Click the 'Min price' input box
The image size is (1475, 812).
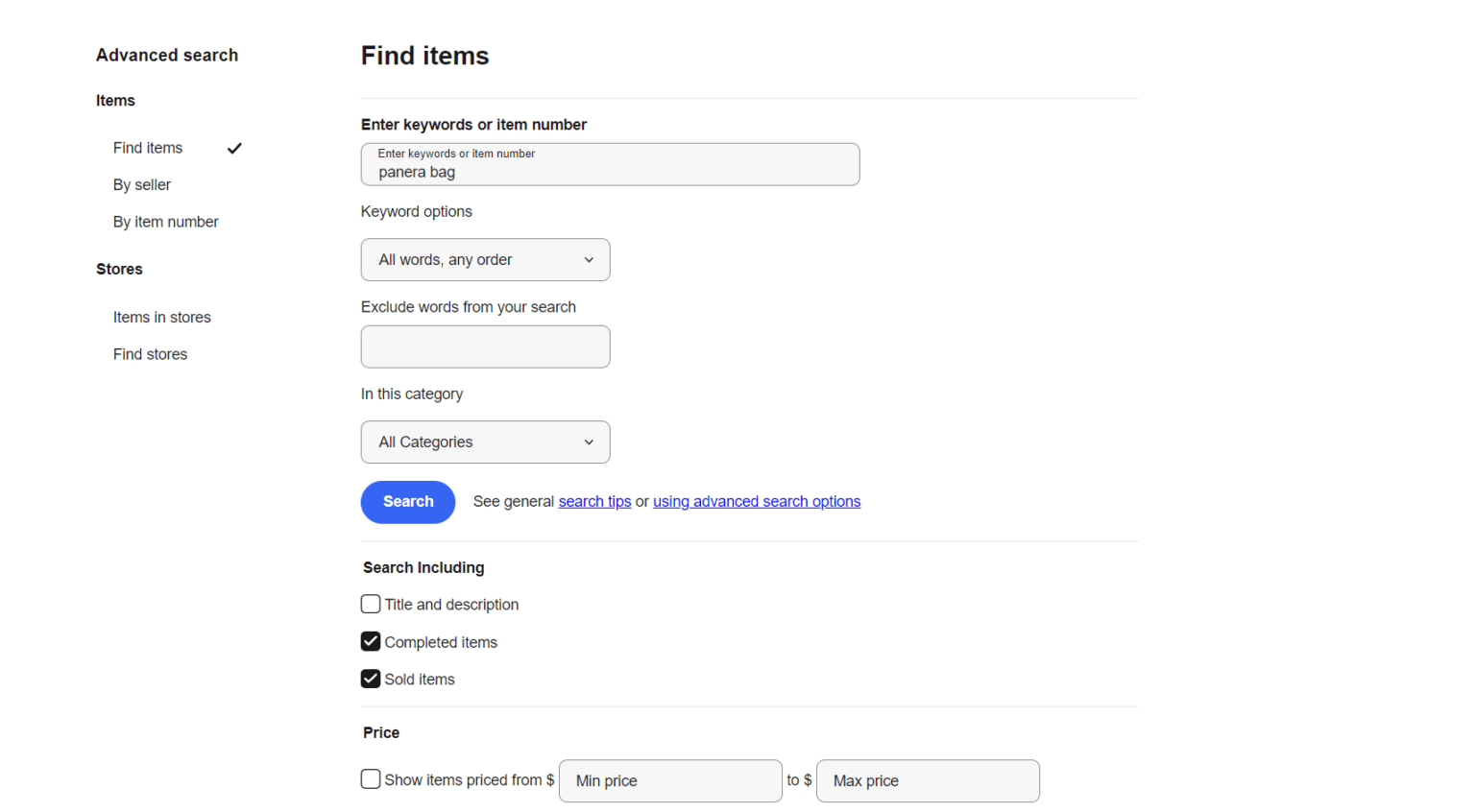pyautogui.click(x=669, y=780)
